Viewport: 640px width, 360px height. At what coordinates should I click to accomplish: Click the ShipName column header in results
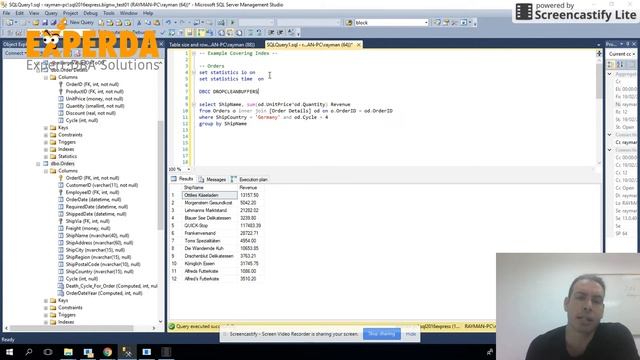209,187
